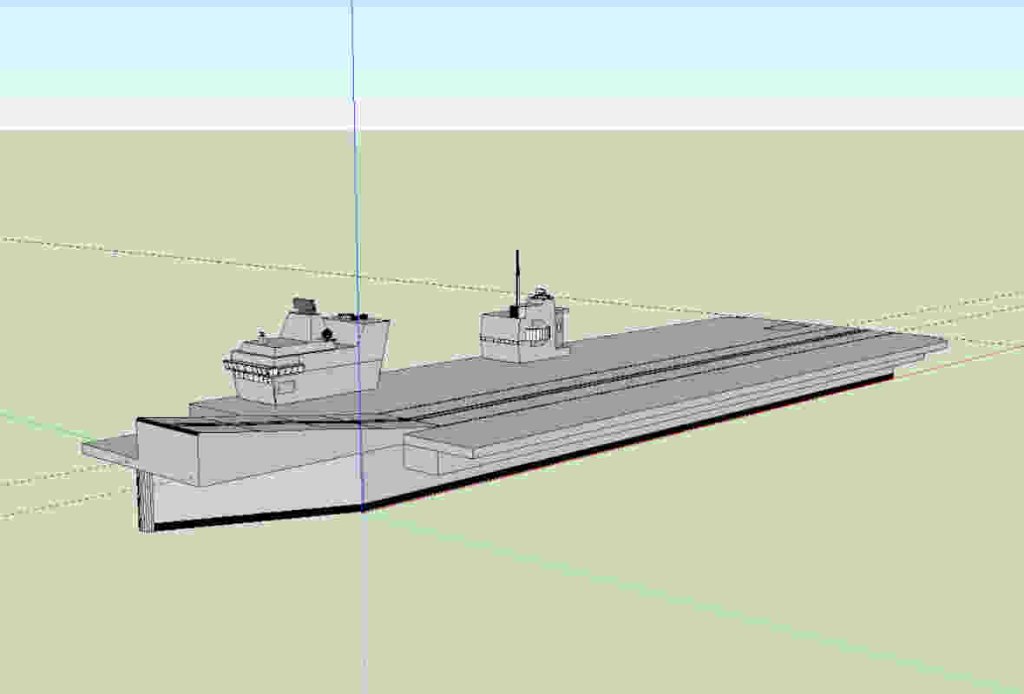This screenshot has height=694, width=1024.
Task: Select the radar dome atop the aft island
Action: (x=541, y=293)
